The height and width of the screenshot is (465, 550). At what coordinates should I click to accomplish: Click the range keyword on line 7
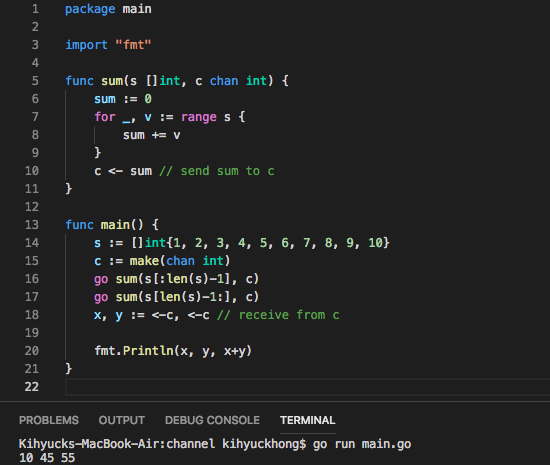(199, 117)
